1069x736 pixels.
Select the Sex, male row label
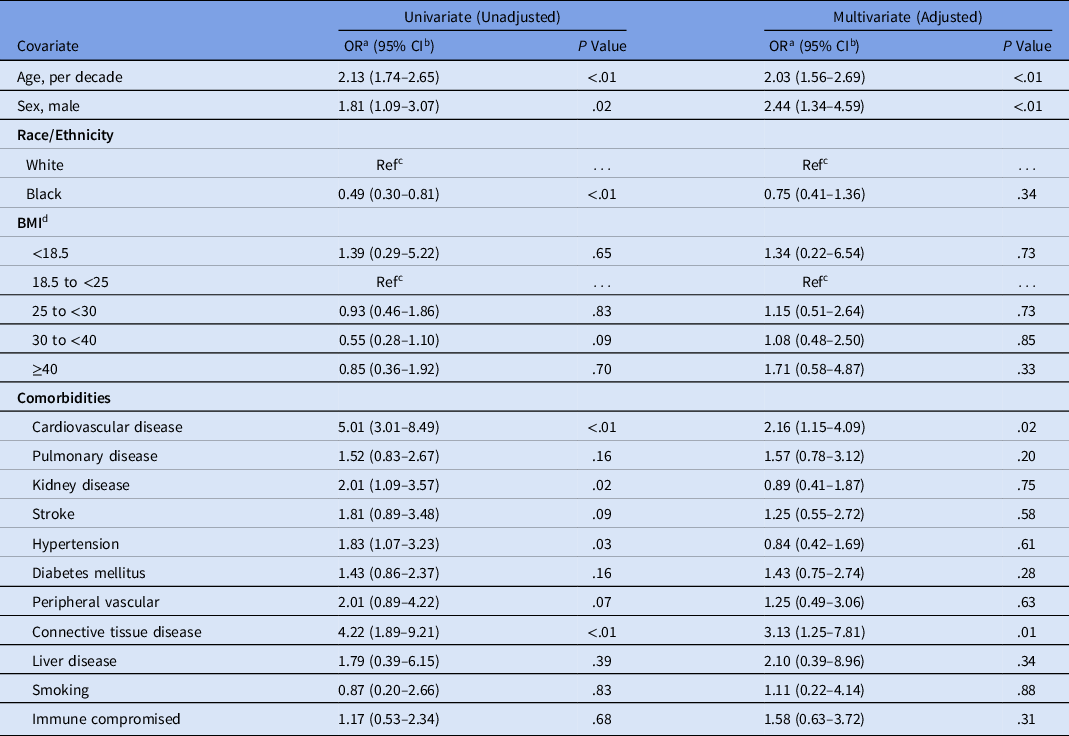click(x=53, y=106)
